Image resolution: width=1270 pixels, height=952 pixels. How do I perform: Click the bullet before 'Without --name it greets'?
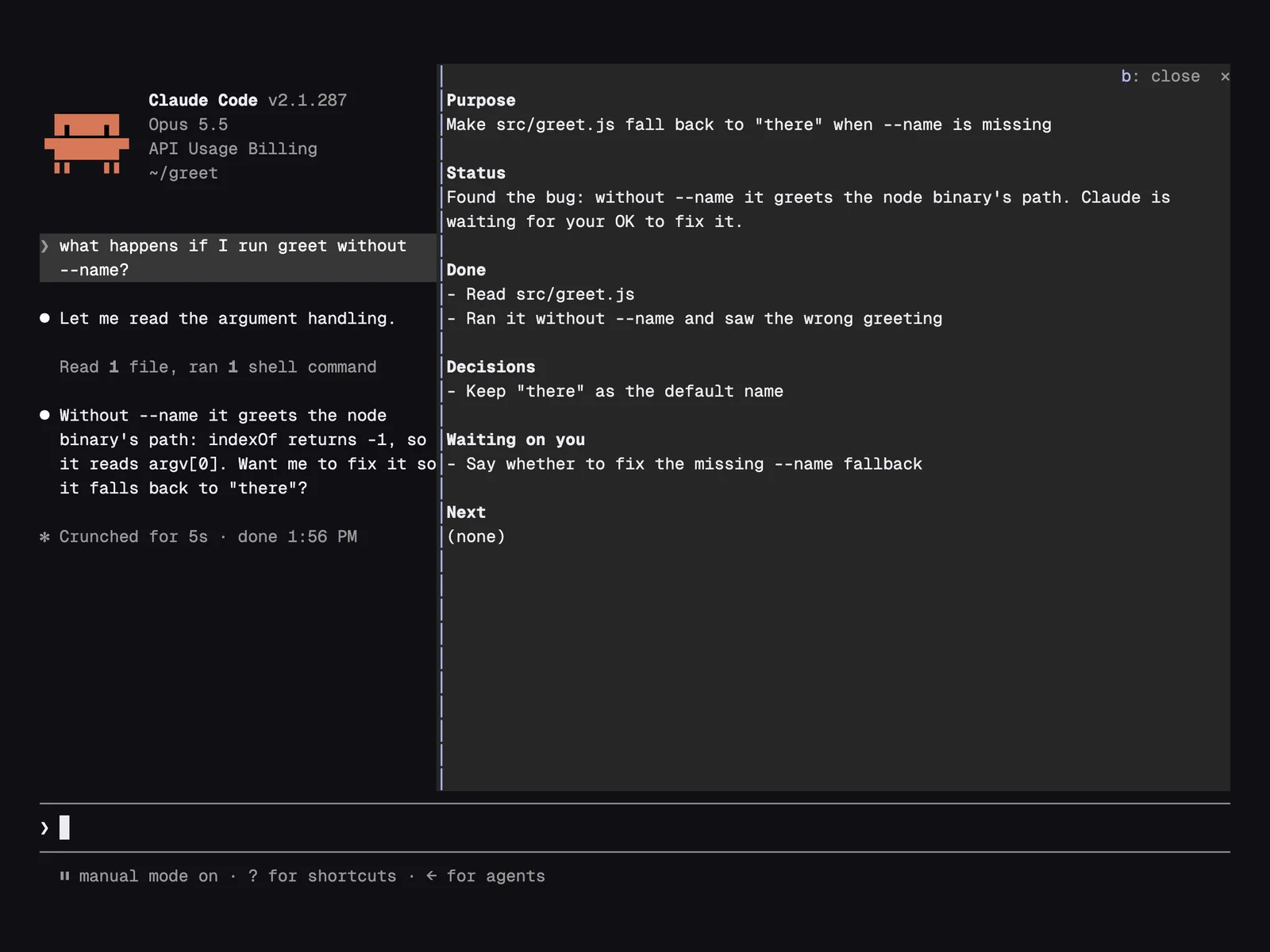point(44,415)
